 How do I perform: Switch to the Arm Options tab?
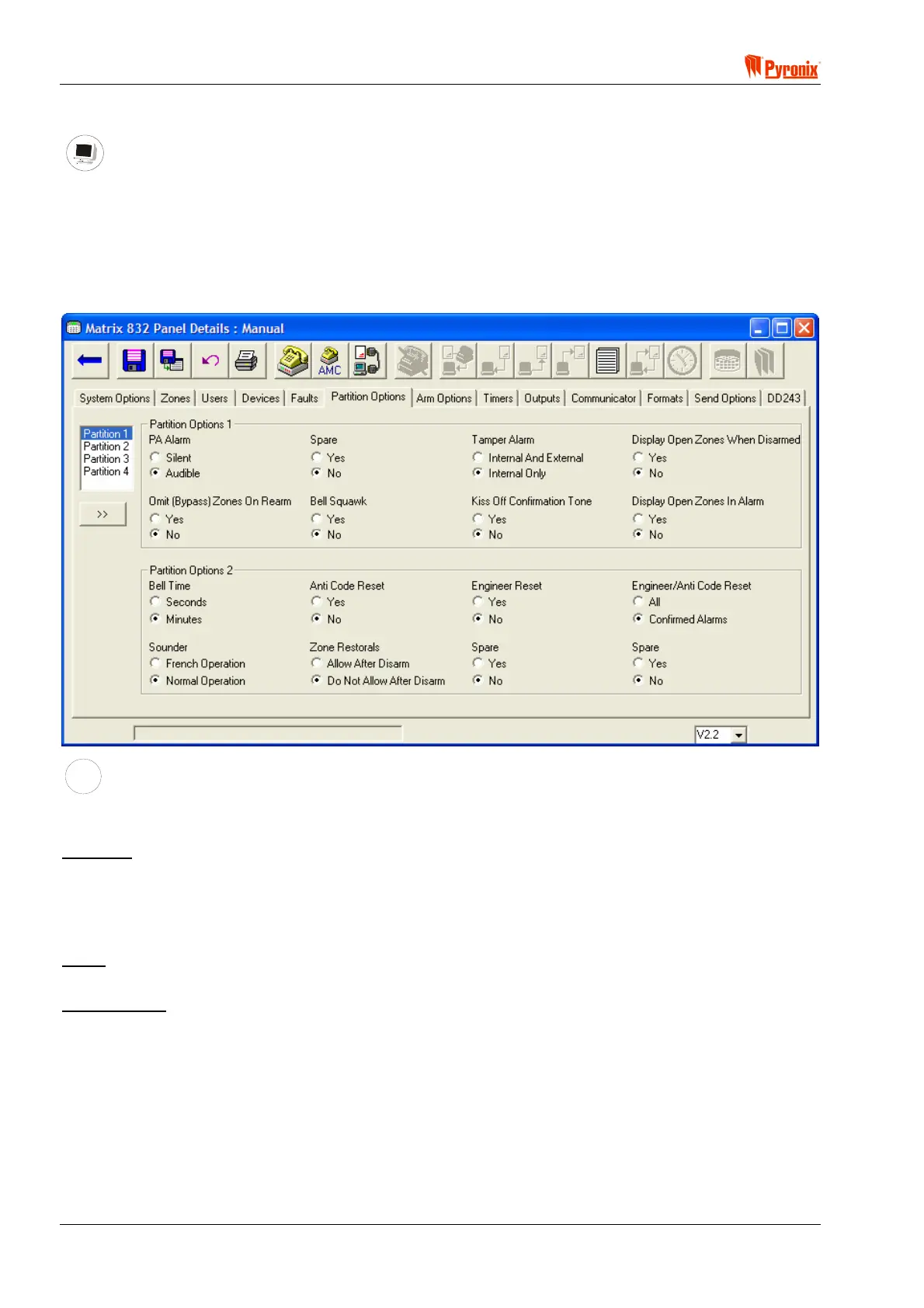[x=444, y=398]
